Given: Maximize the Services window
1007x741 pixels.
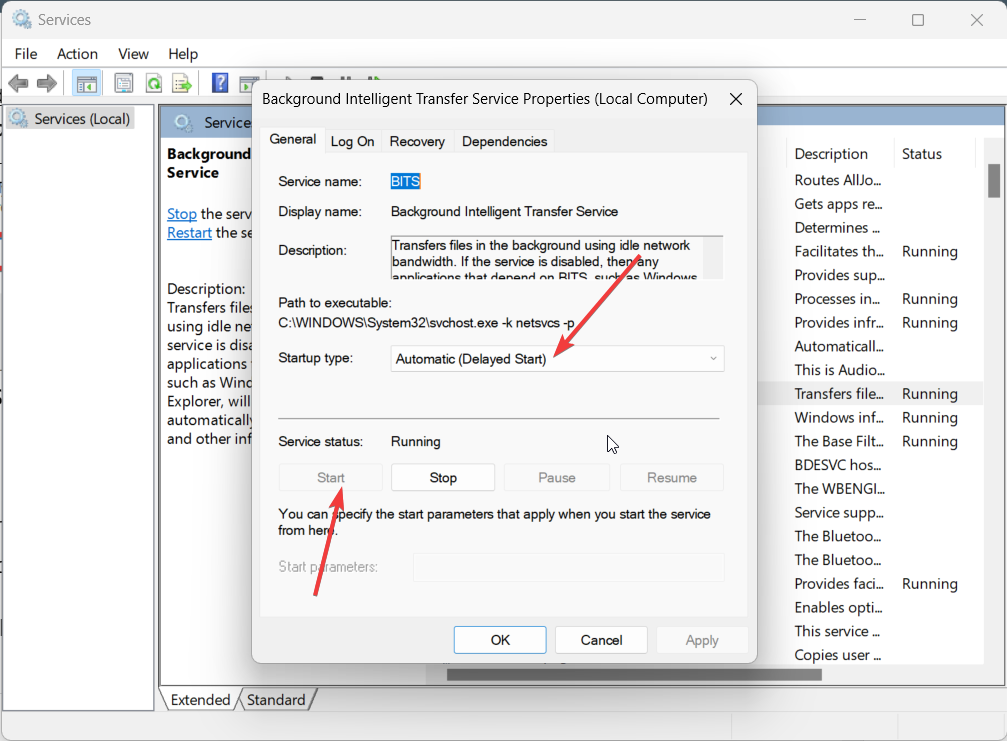Looking at the screenshot, I should (918, 20).
